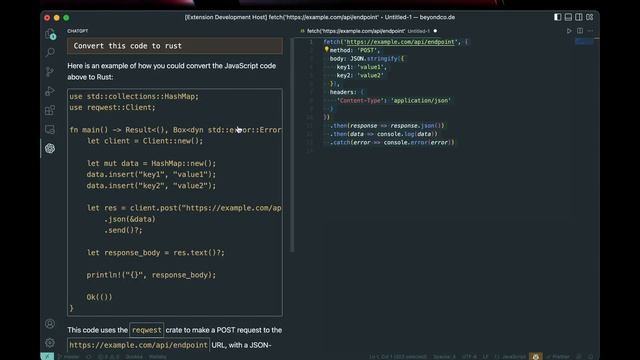Click the lightbulb code action icon
640x360 pixels.
tap(326, 49)
